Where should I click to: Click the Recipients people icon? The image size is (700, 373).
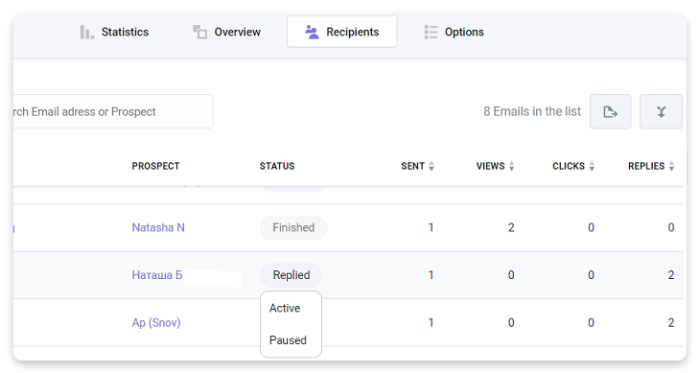(312, 32)
